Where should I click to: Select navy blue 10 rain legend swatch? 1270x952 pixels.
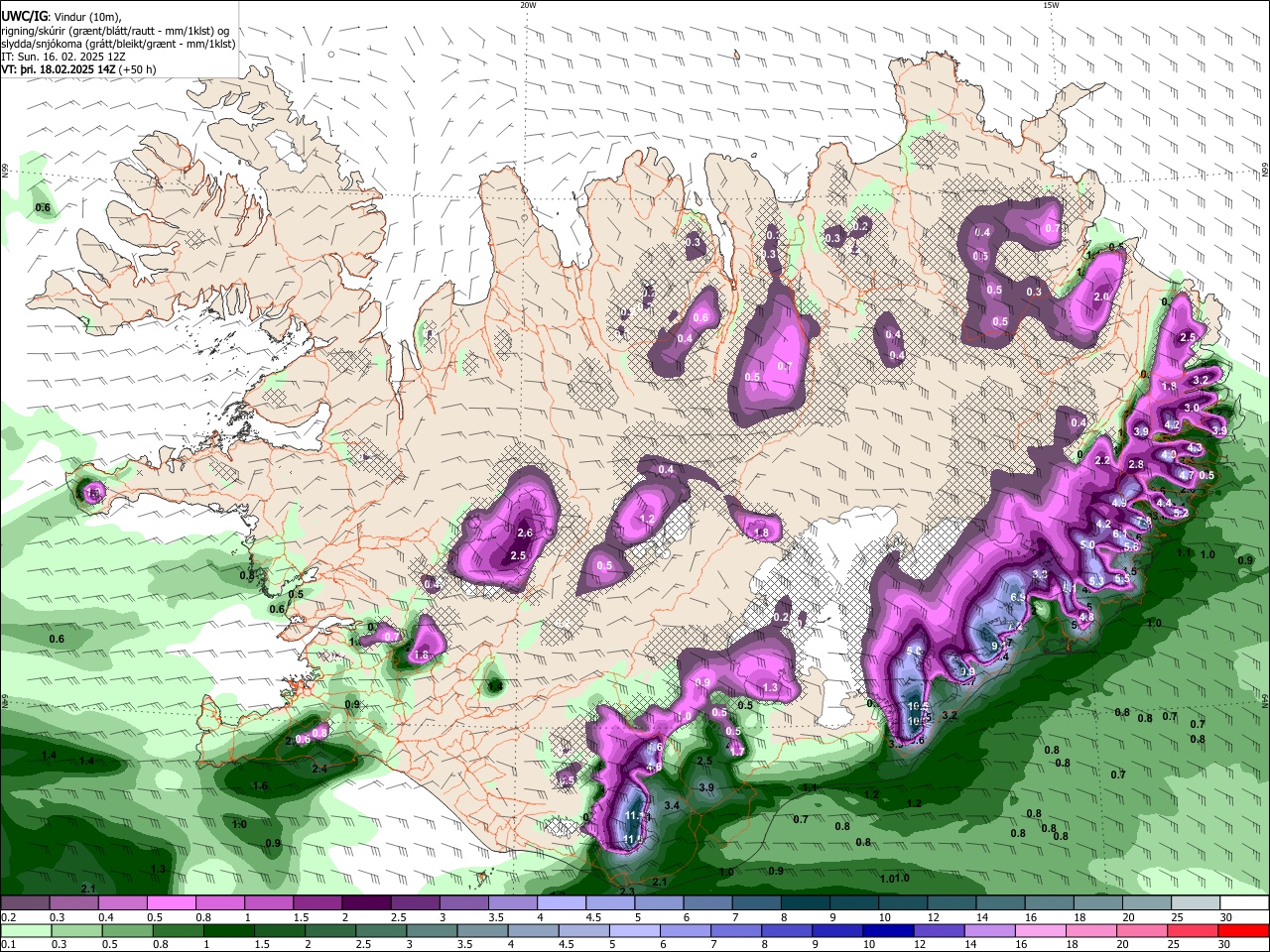pos(888,930)
